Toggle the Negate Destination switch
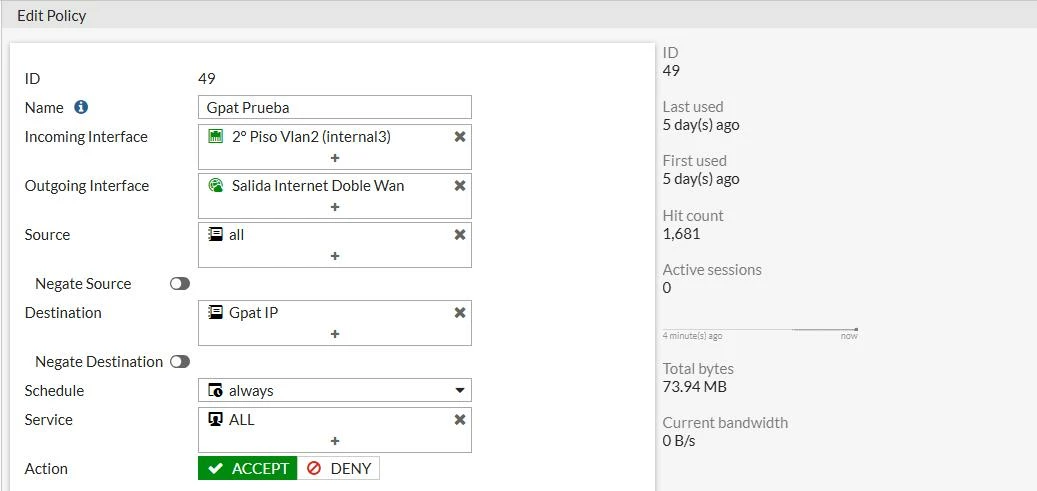Viewport: 1037px width, 491px height. pos(180,362)
